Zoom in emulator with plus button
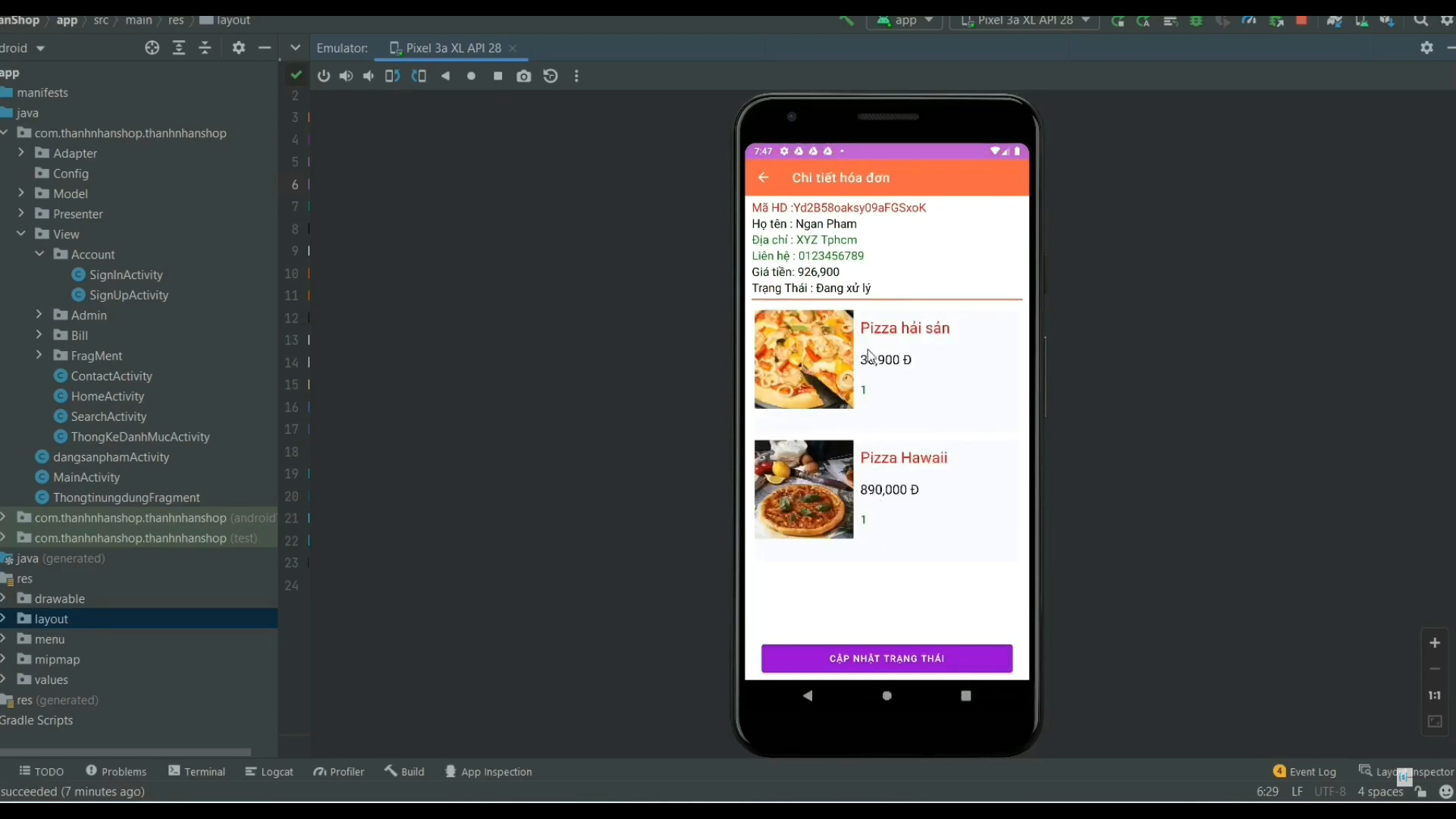 1435,643
